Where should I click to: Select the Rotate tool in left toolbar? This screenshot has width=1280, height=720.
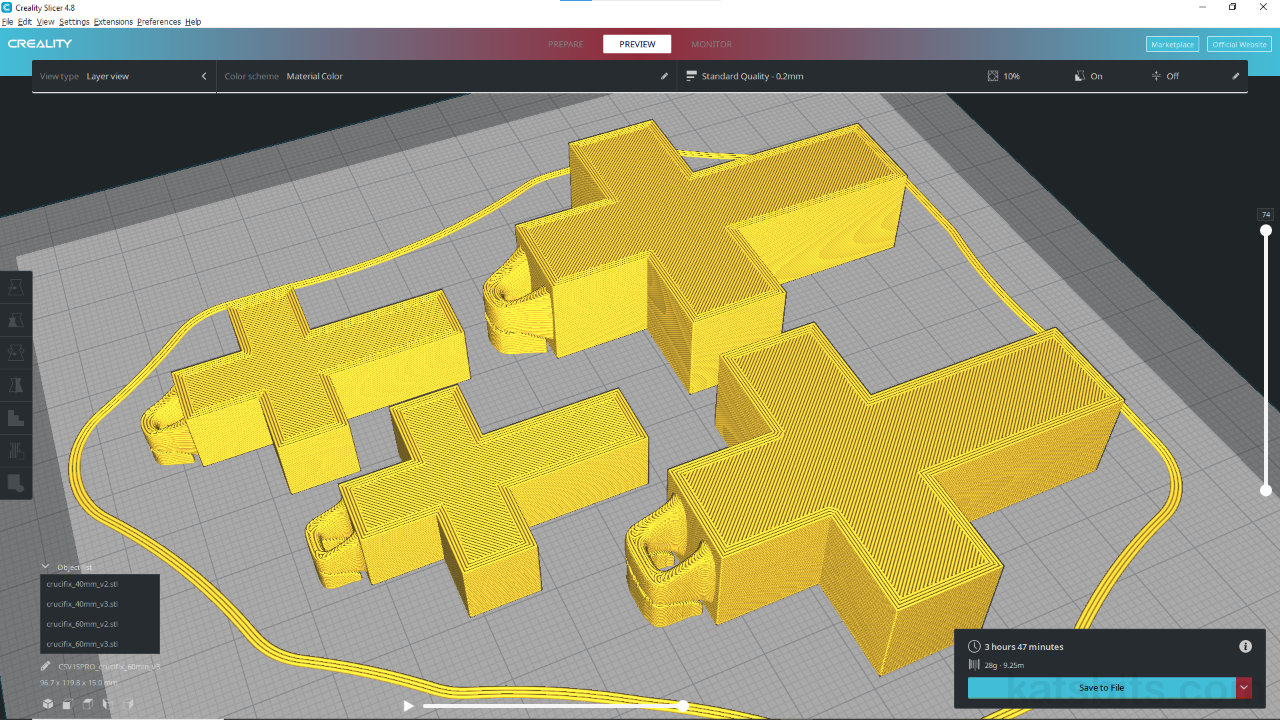[x=16, y=353]
